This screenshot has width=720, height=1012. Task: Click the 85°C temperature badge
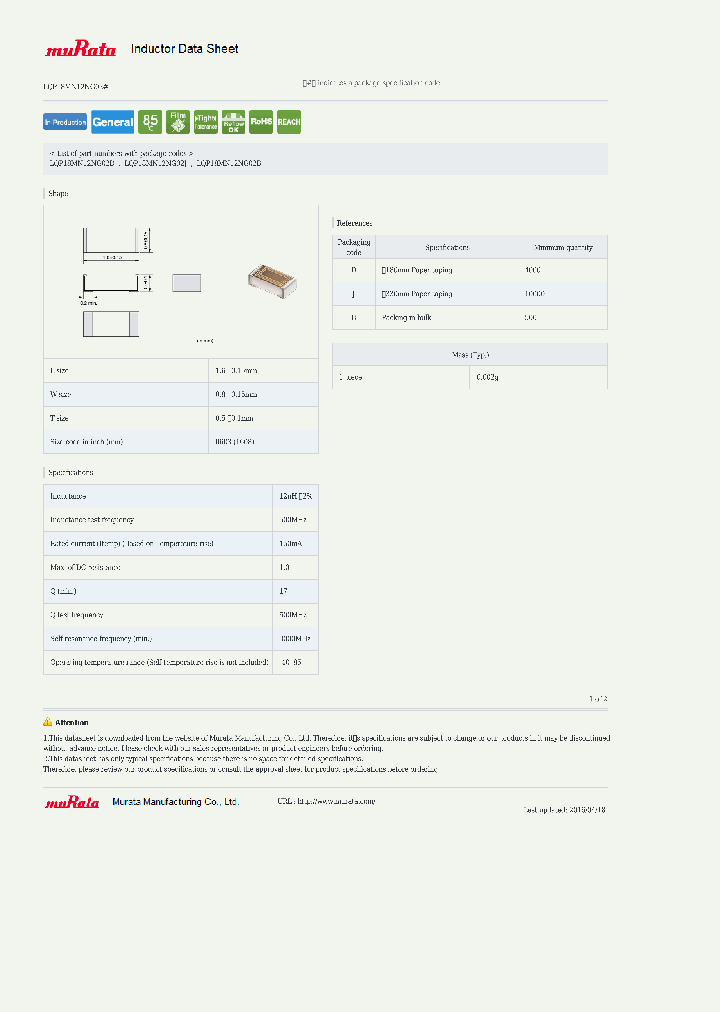150,122
